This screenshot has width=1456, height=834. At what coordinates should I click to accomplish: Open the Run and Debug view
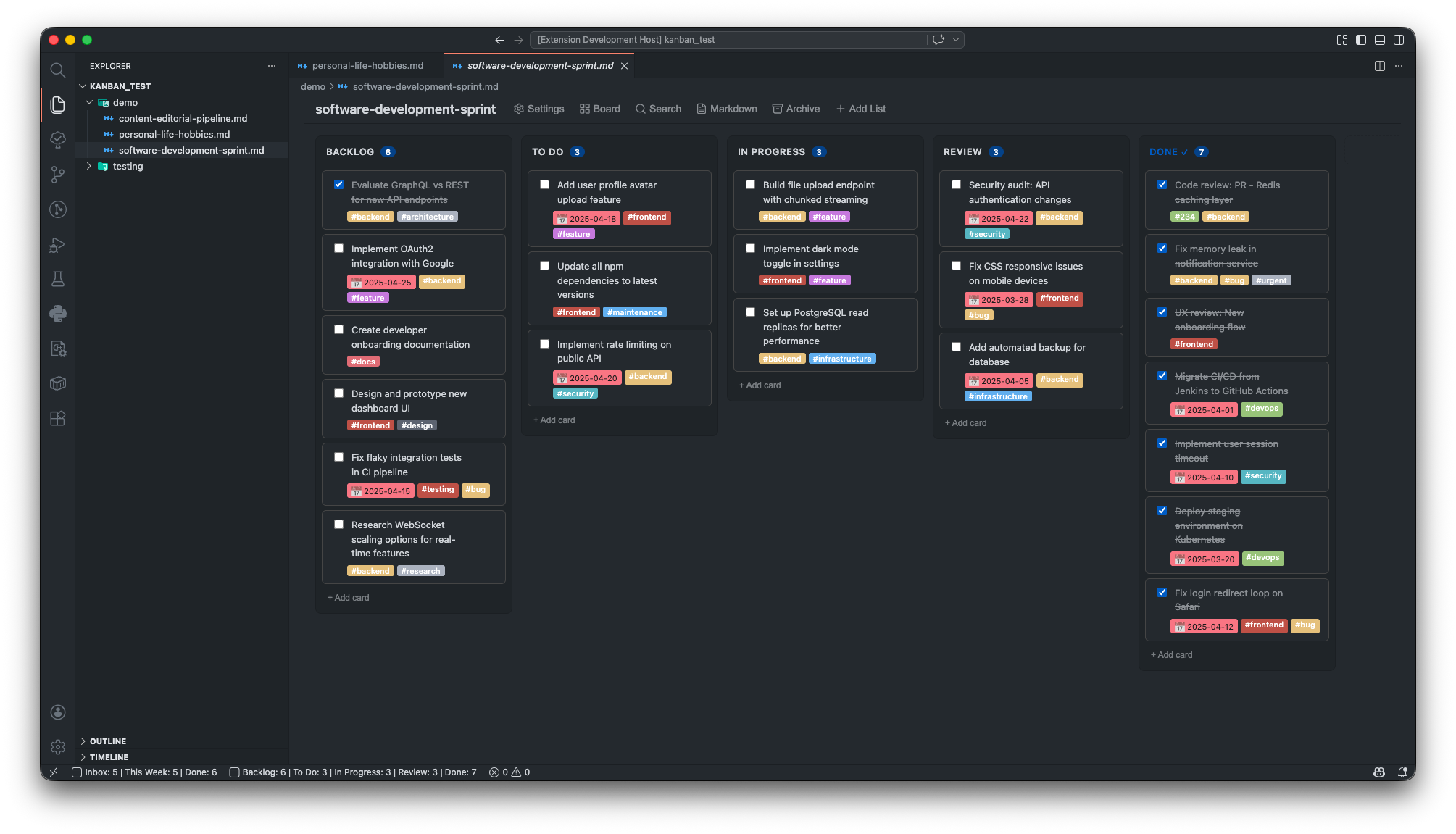[57, 245]
